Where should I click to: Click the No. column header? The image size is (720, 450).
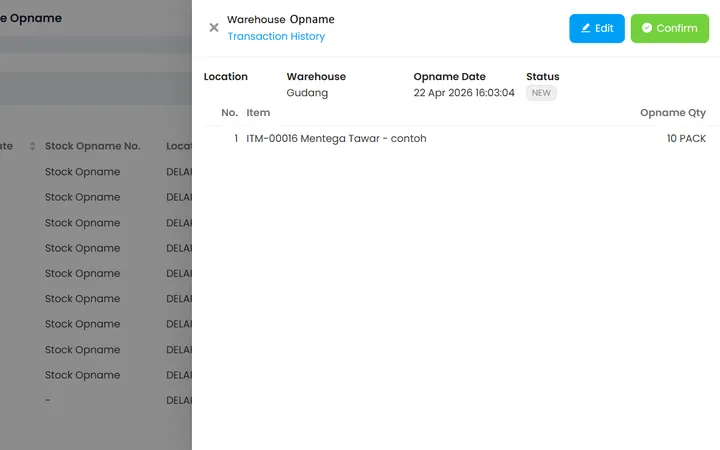tap(229, 112)
